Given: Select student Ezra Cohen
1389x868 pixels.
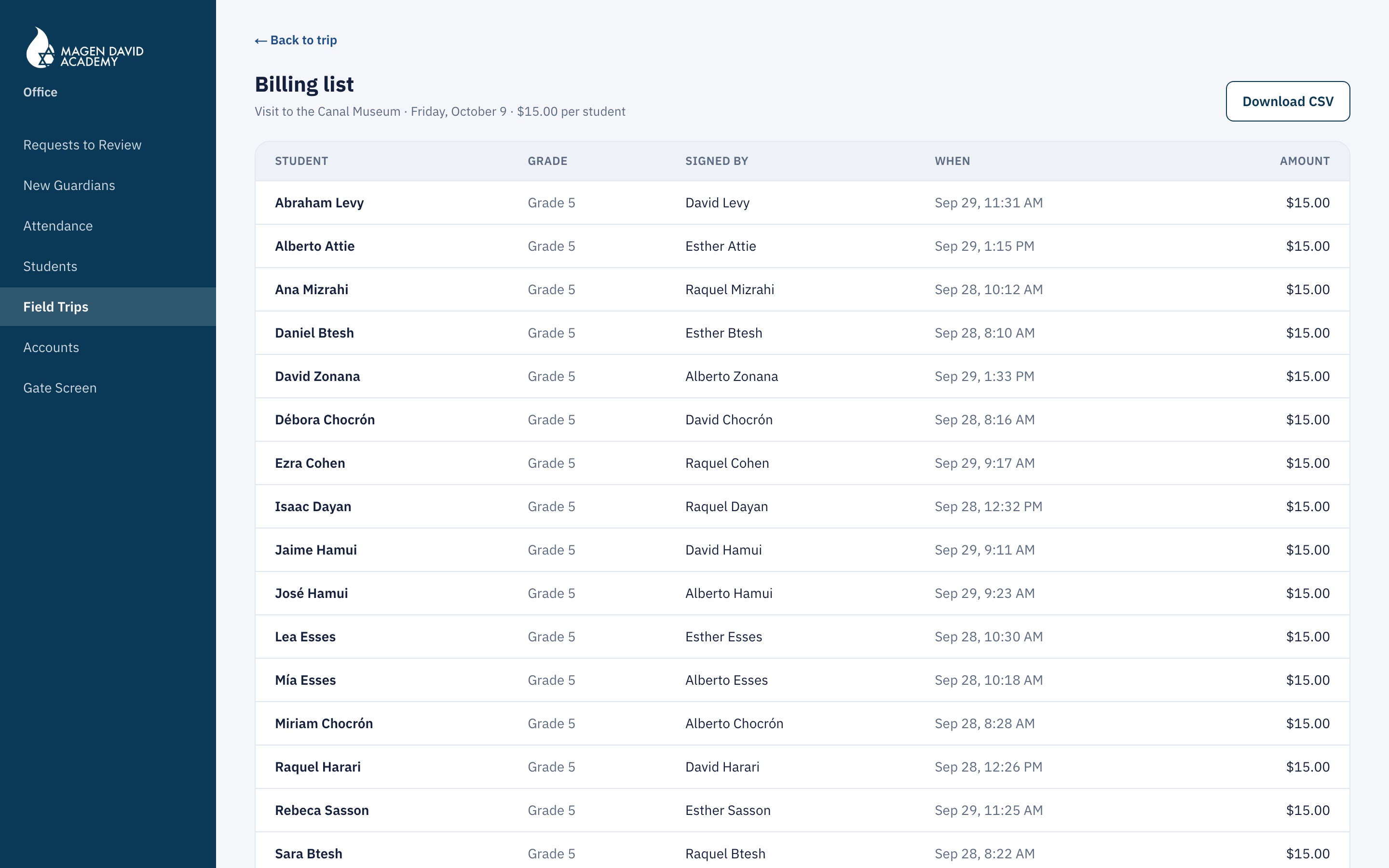Looking at the screenshot, I should pyautogui.click(x=310, y=463).
